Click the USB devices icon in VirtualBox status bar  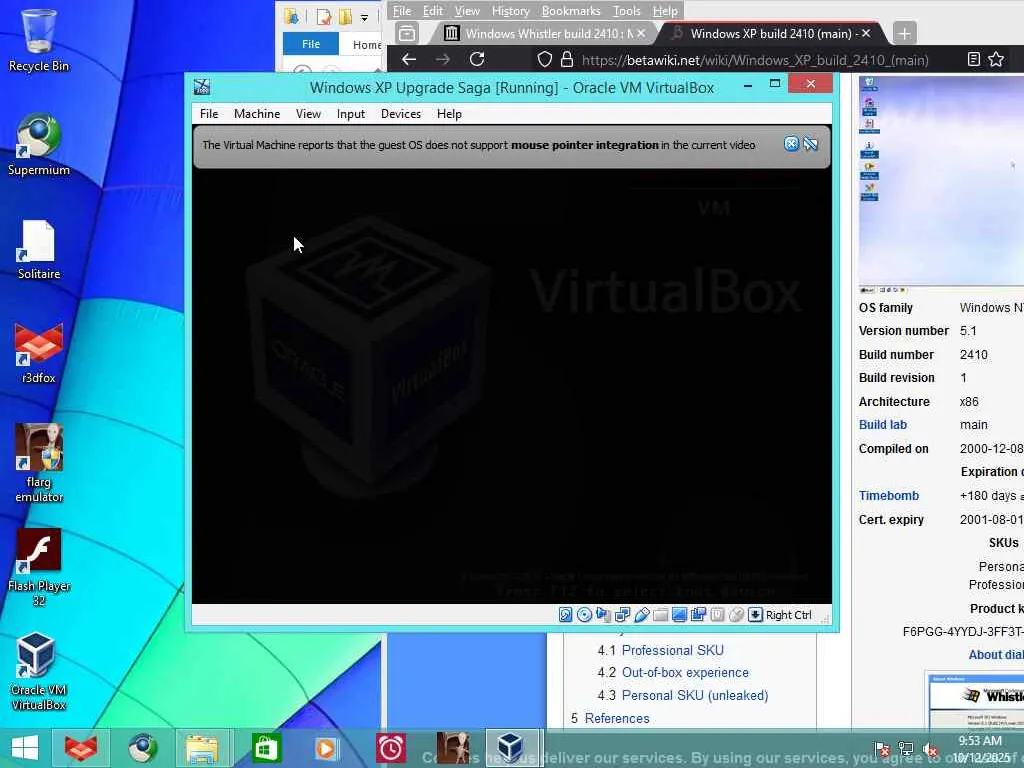[641, 615]
